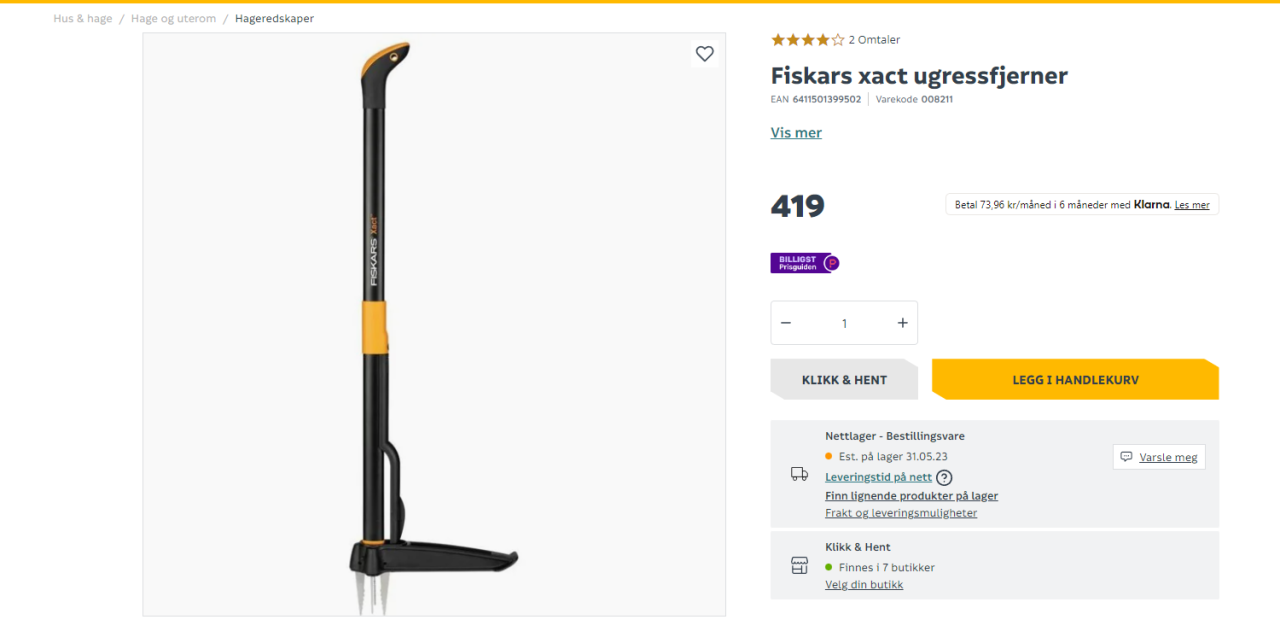Click the quantity input field

844,323
